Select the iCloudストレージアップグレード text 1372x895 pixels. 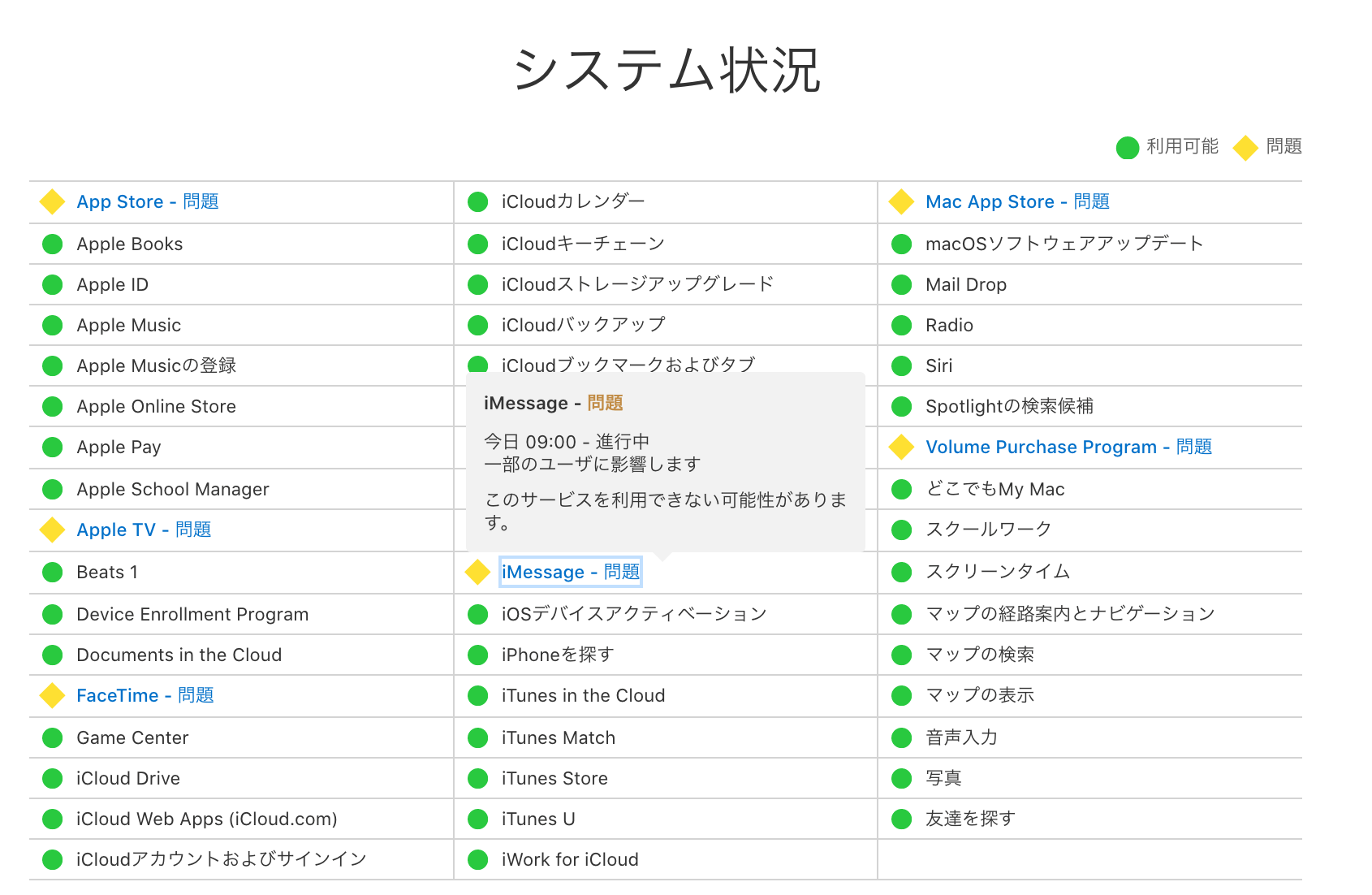pyautogui.click(x=637, y=284)
